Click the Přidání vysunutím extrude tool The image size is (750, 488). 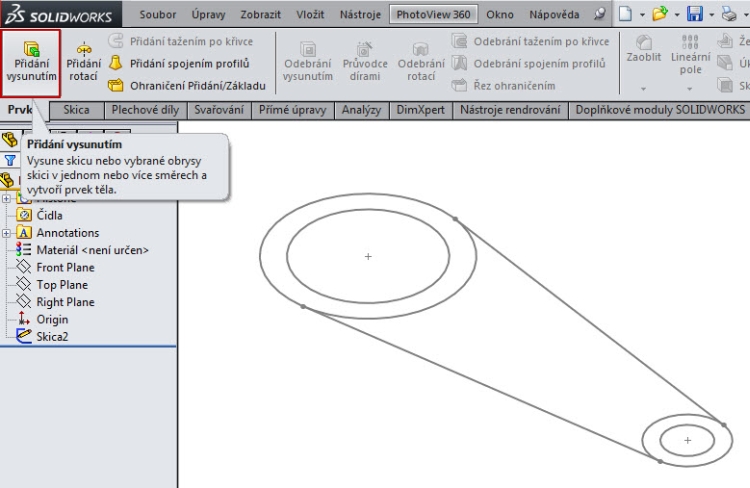pos(31,63)
